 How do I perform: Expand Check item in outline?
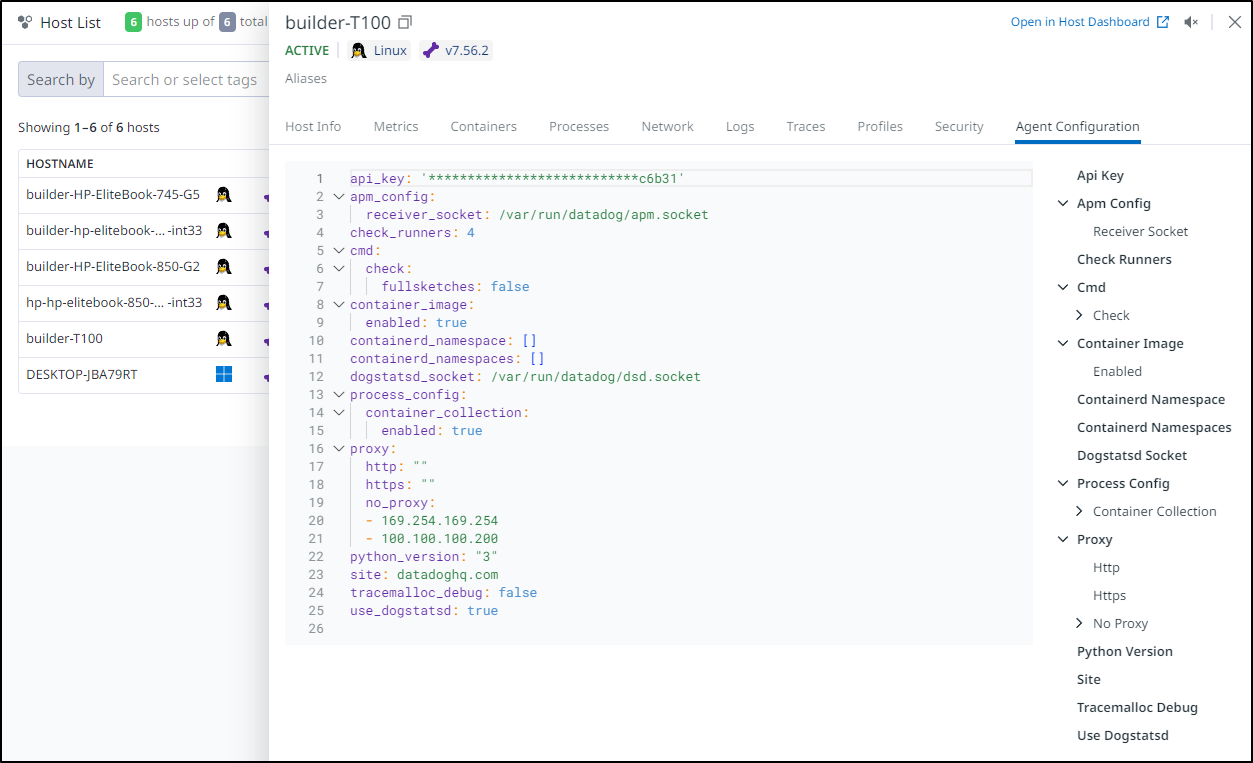click(1079, 315)
